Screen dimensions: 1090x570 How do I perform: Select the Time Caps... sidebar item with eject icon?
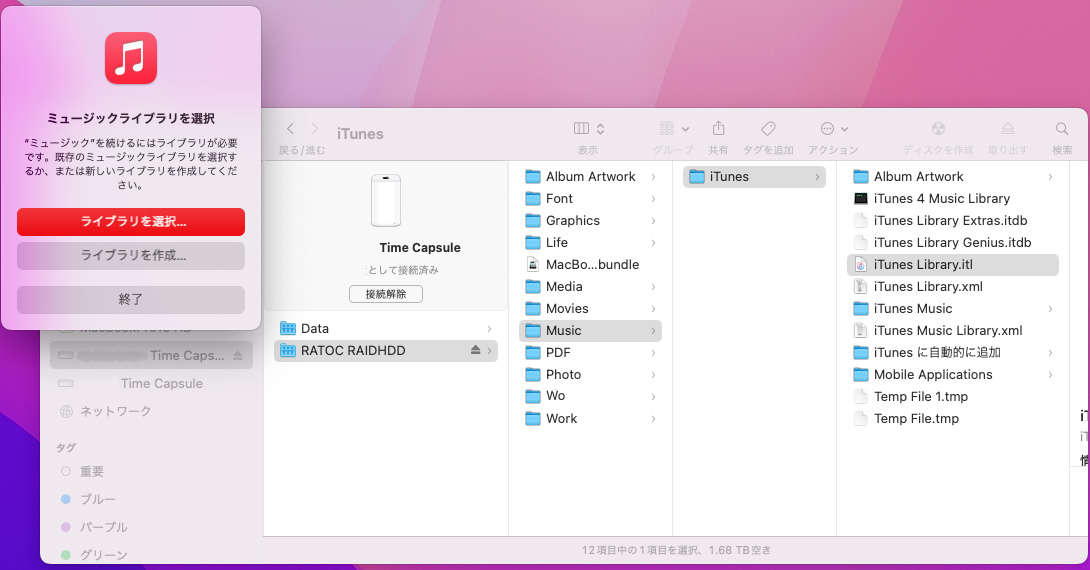point(151,356)
